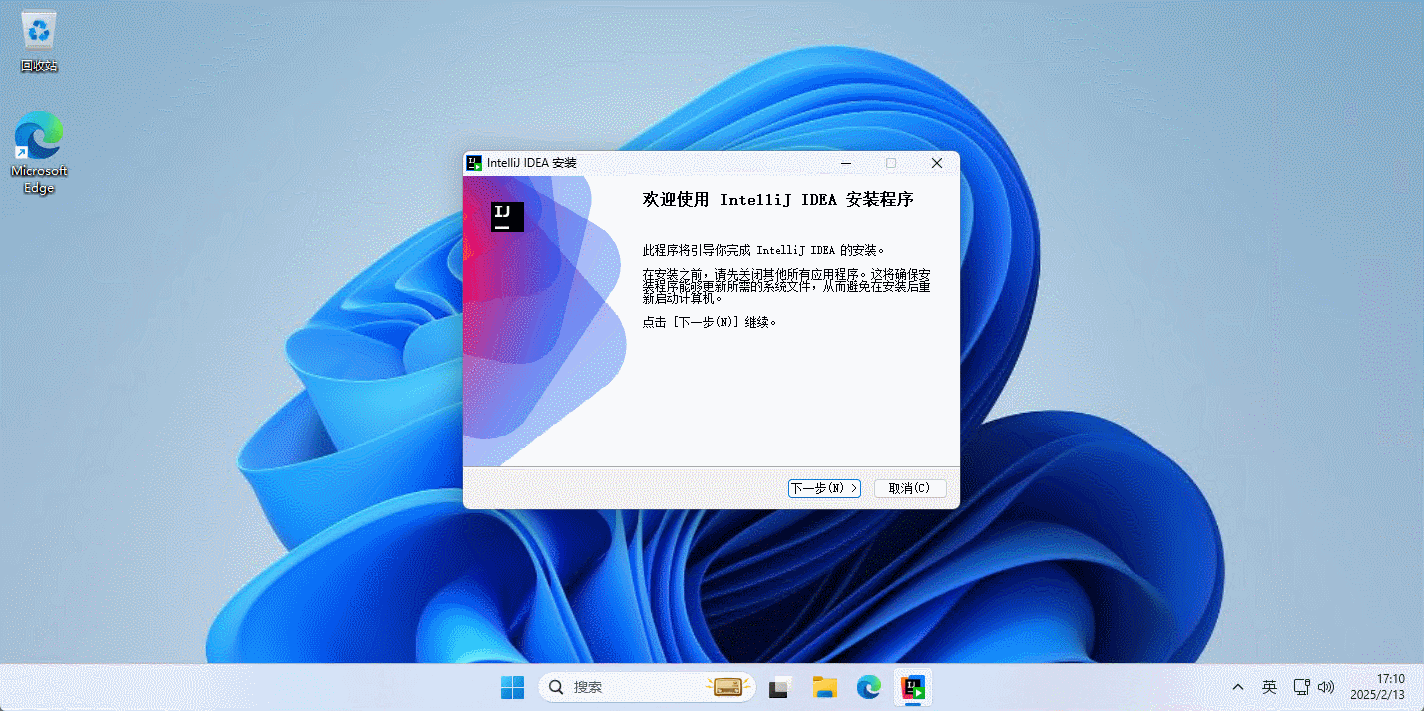1424x711 pixels.
Task: Click the radio highlight icon in search box
Action: click(x=727, y=686)
